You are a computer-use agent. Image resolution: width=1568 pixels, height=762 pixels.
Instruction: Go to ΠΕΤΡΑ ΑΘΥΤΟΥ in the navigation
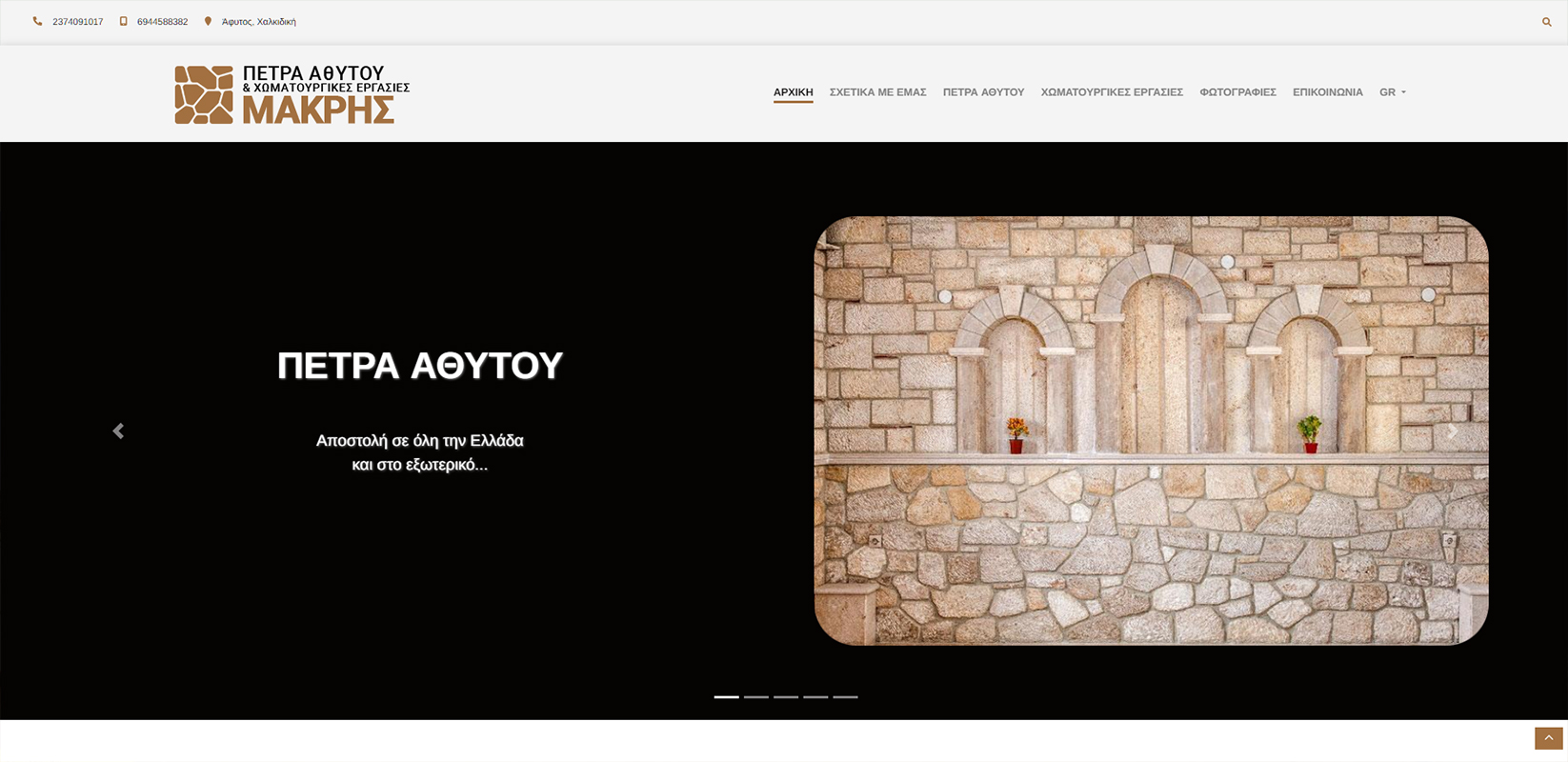983,92
